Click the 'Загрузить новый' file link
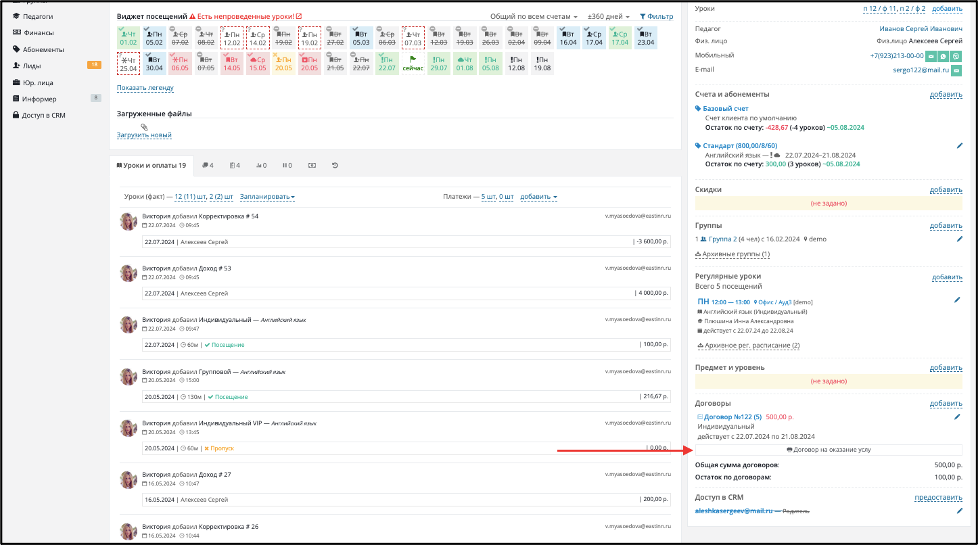 coord(144,135)
